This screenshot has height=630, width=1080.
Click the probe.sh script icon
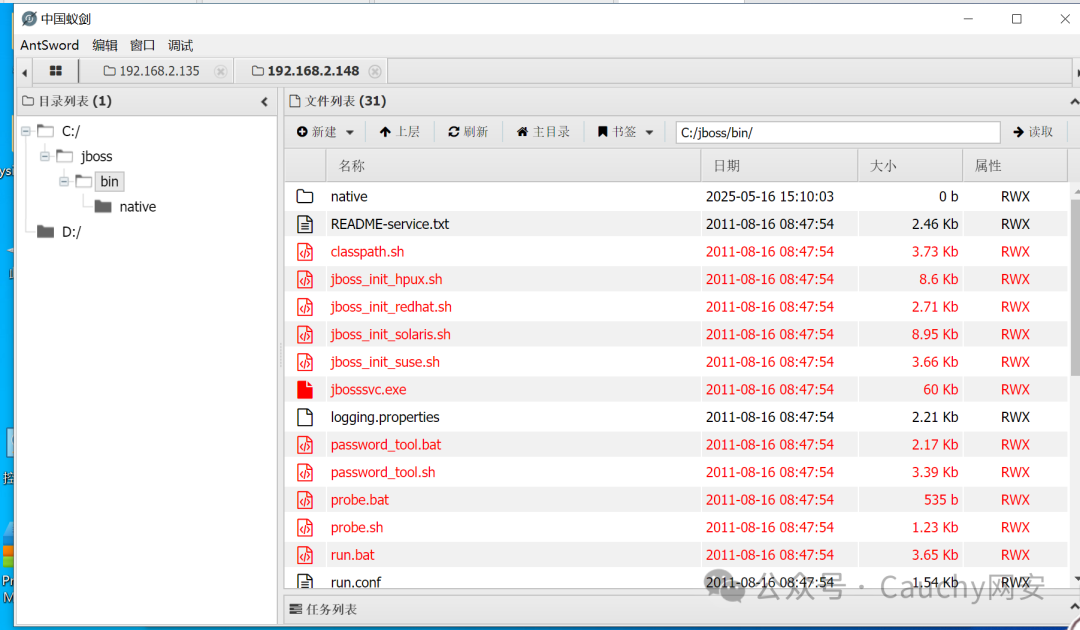click(305, 527)
